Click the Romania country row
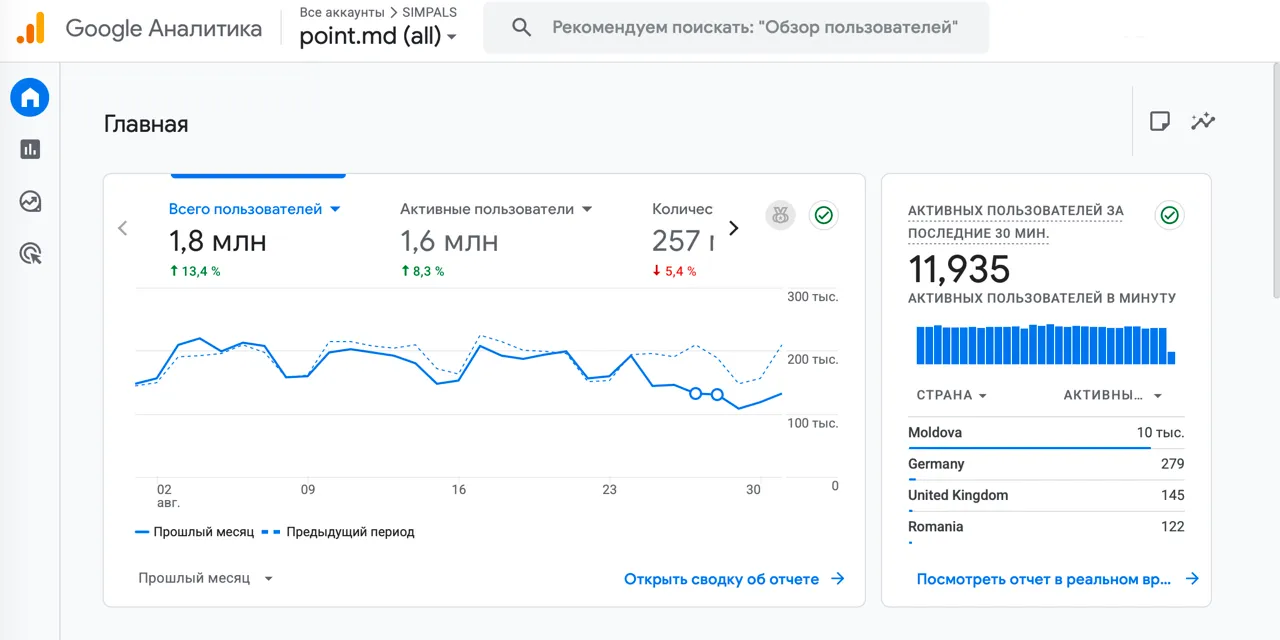 [x=1046, y=527]
